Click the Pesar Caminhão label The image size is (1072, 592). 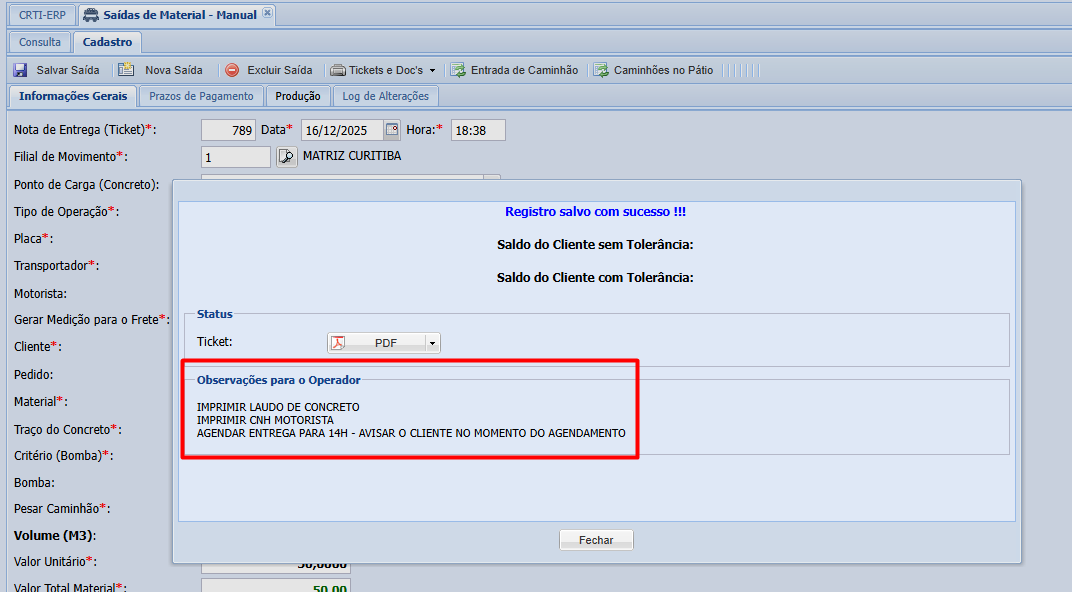coord(62,509)
